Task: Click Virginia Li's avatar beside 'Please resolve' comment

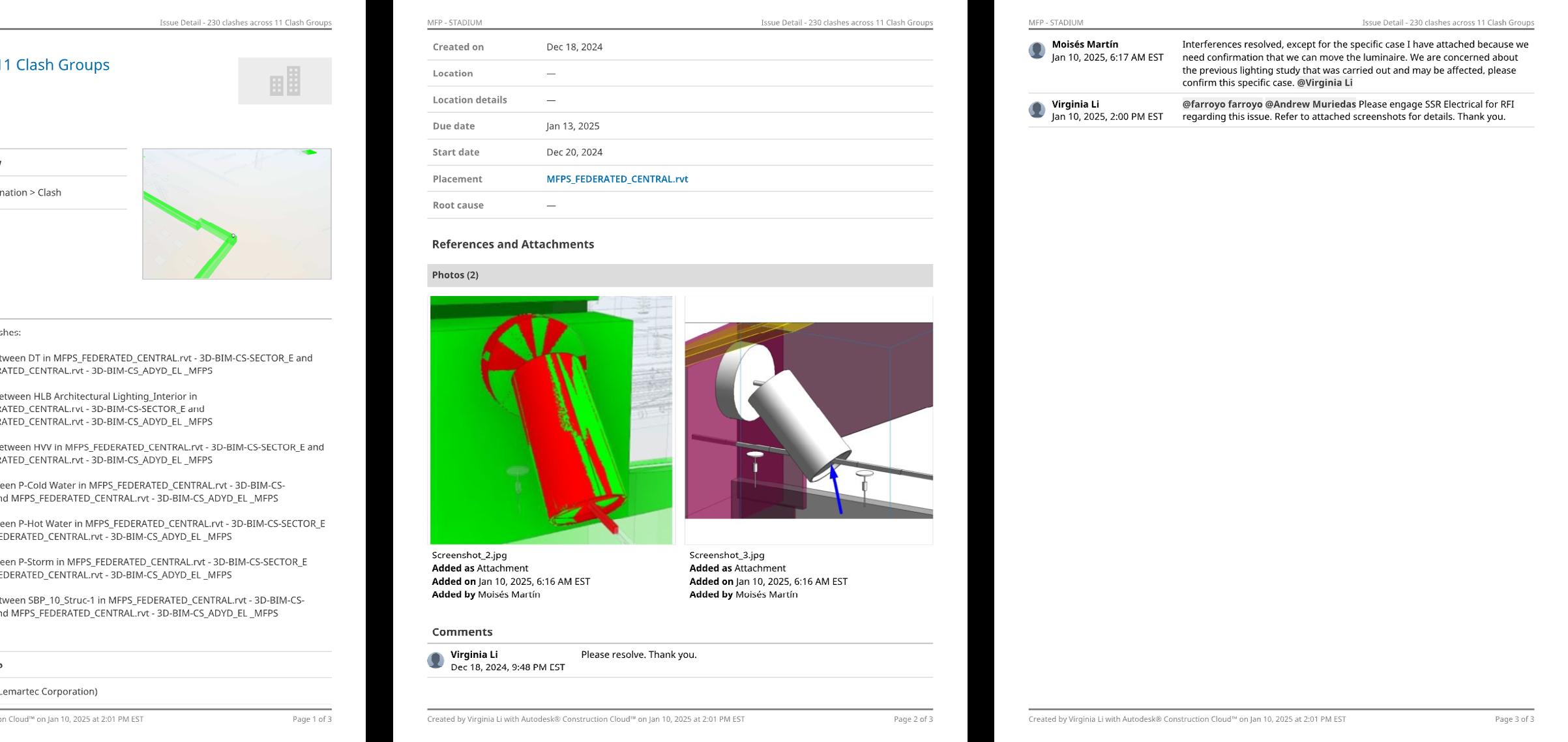Action: [x=436, y=660]
